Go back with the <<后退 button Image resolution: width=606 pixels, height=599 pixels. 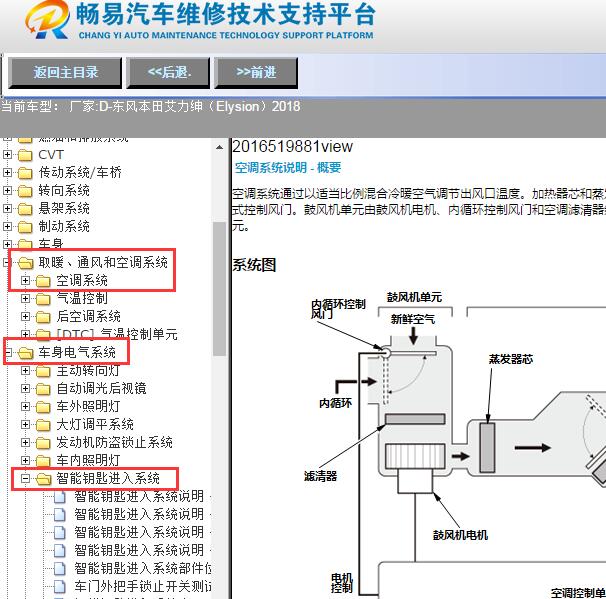(x=169, y=73)
